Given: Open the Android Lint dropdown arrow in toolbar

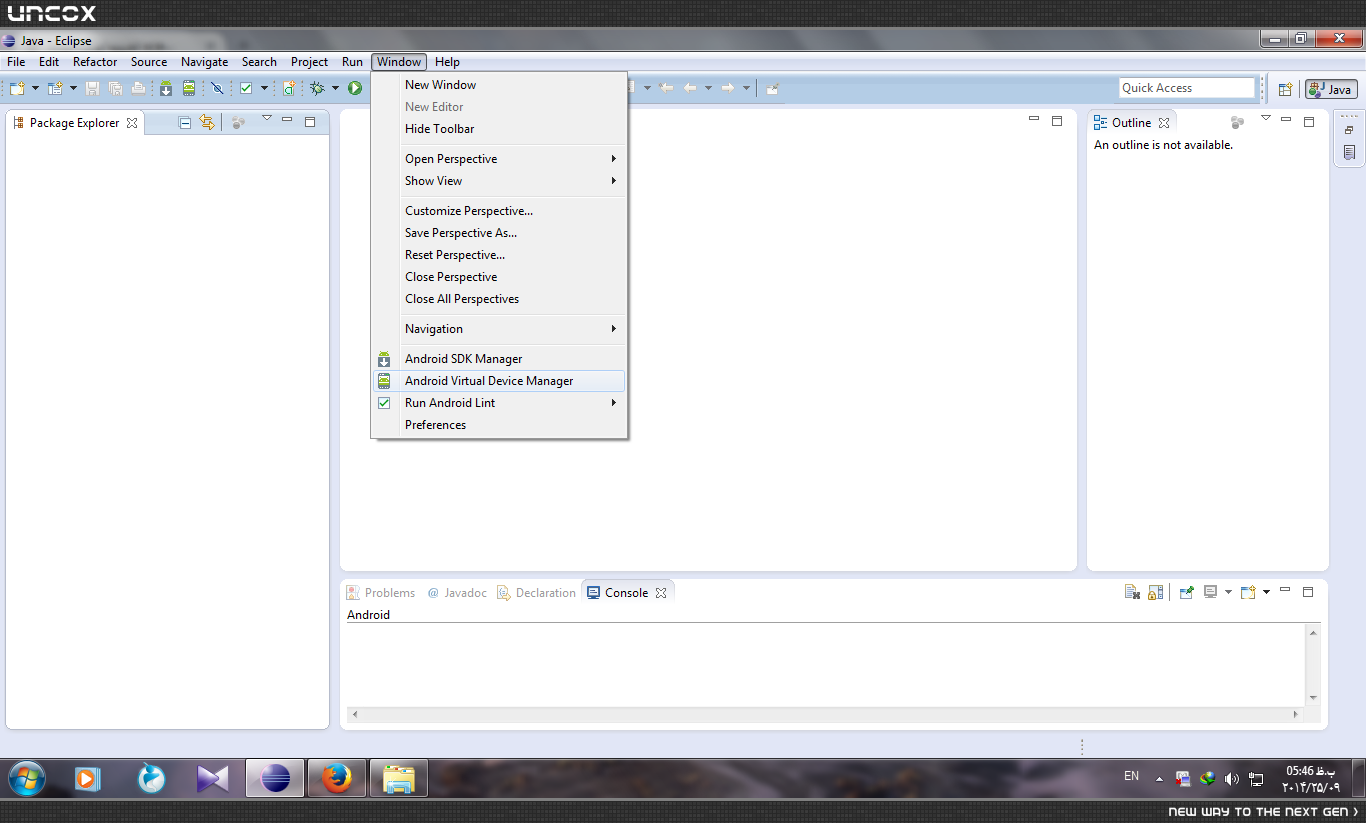Looking at the screenshot, I should pyautogui.click(x=265, y=88).
